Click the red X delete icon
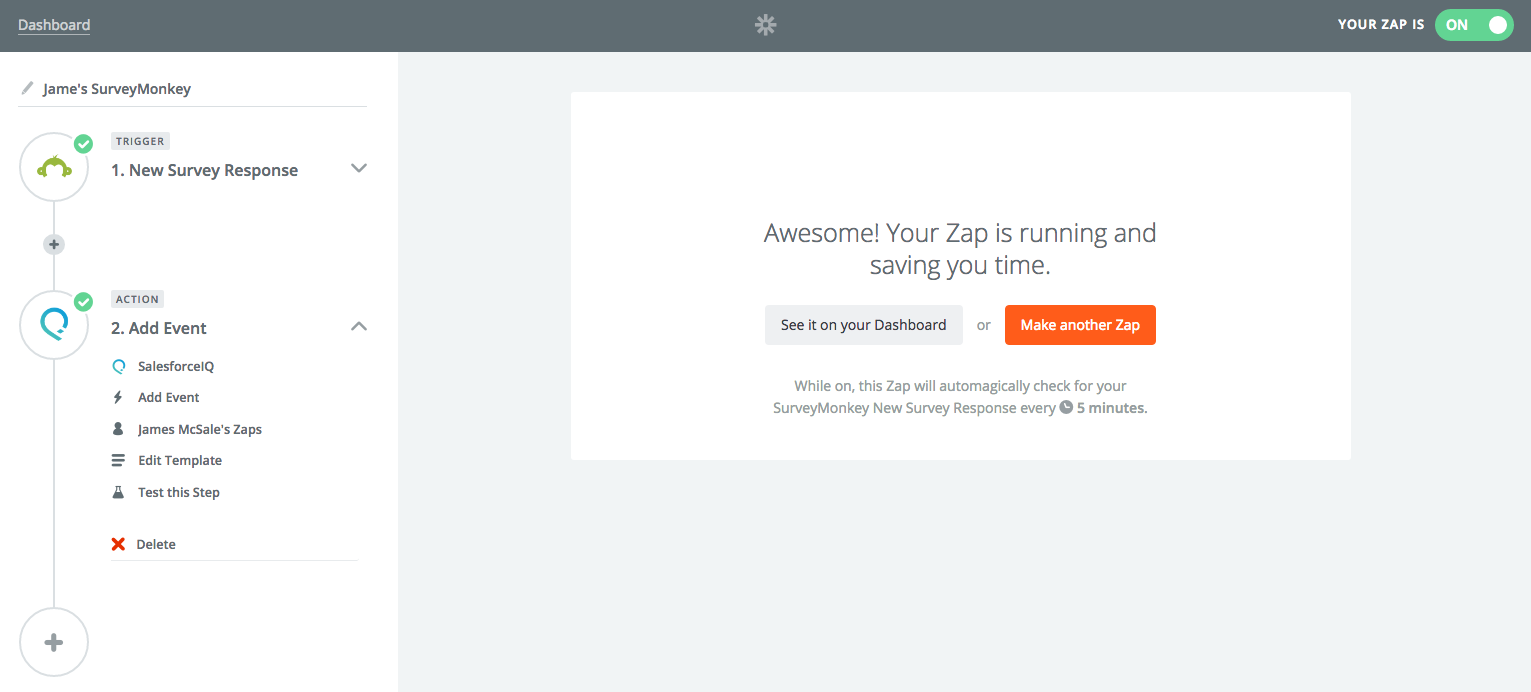 click(118, 544)
